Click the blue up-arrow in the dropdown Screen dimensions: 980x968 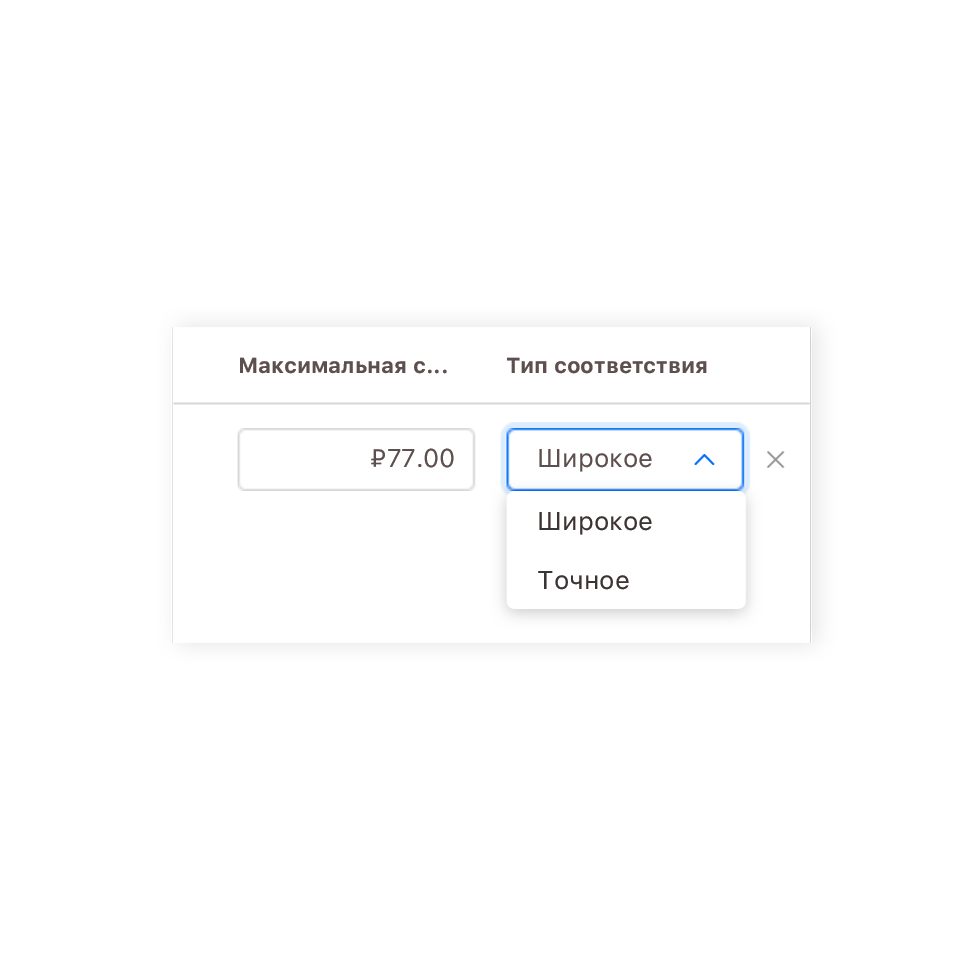[704, 460]
